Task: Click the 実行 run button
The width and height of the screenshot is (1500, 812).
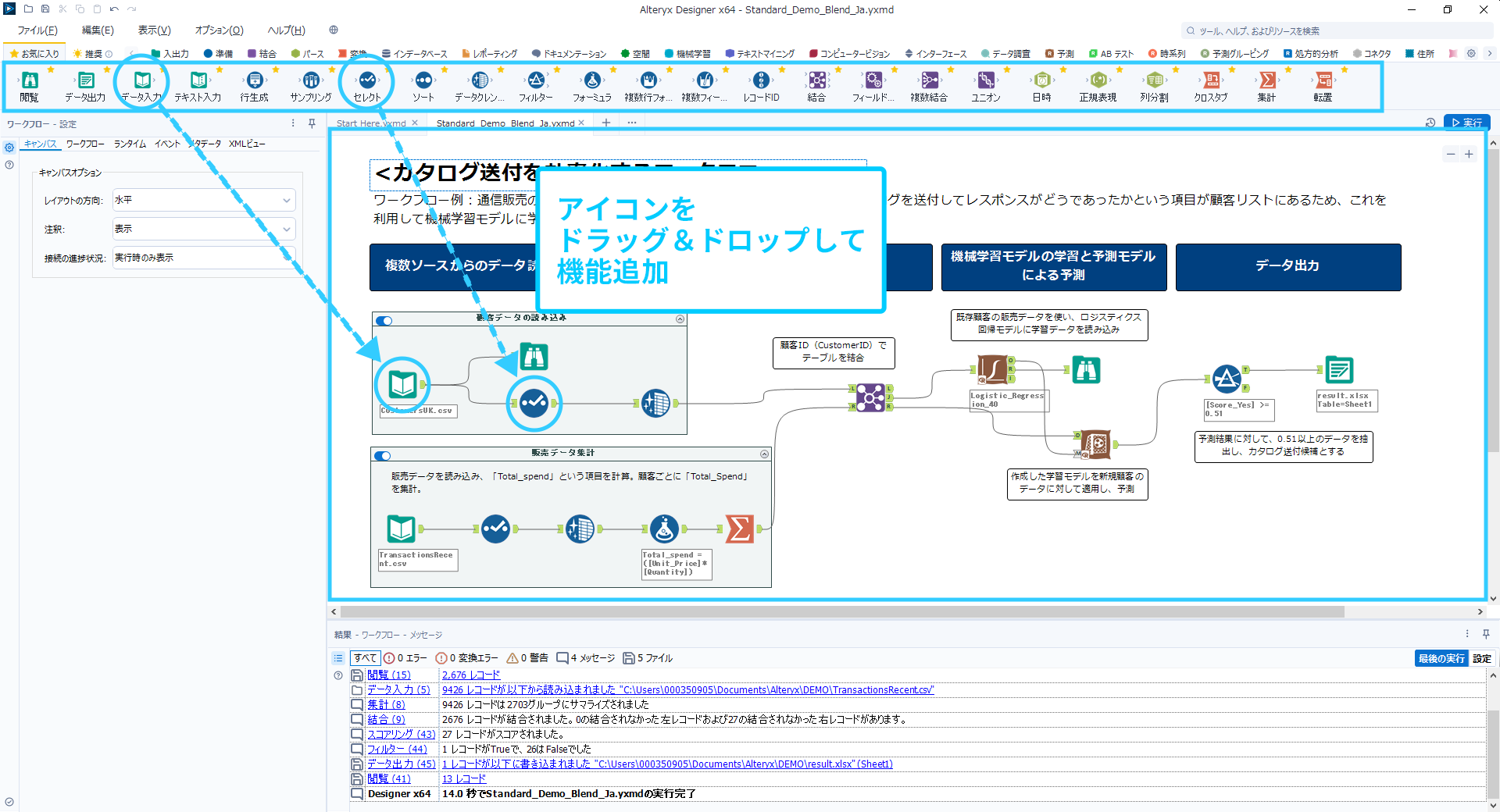Action: coord(1467,123)
